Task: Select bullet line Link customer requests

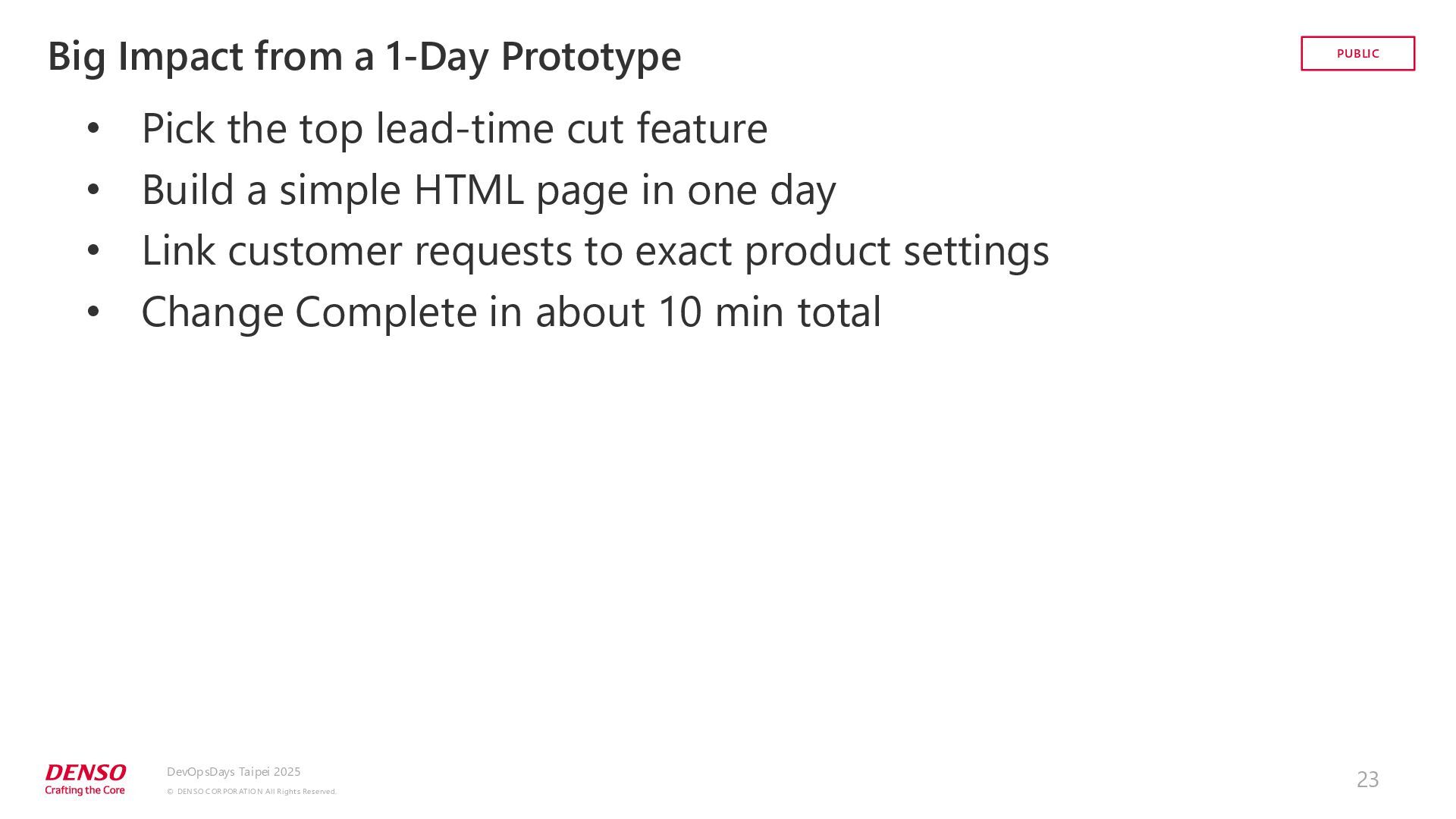Action: 595,250
